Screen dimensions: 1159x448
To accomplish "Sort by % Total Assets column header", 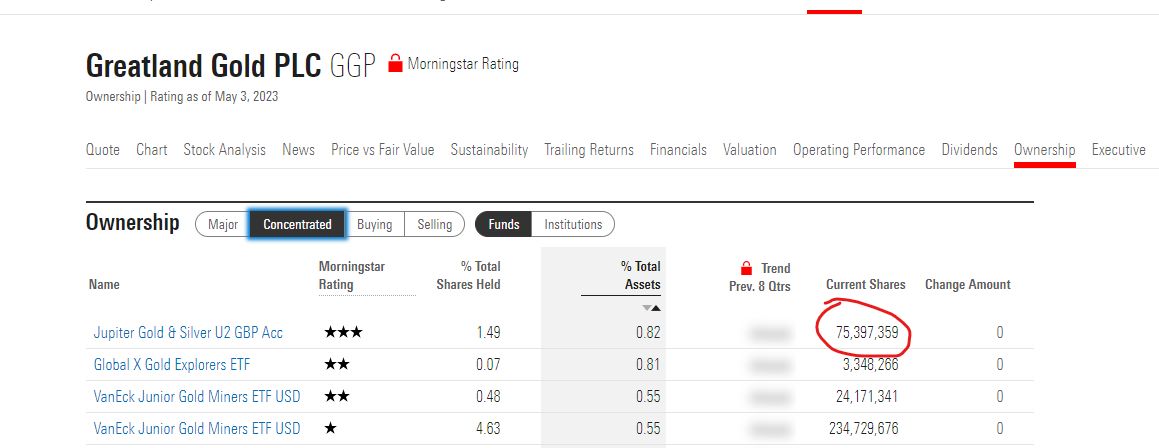I will click(641, 276).
